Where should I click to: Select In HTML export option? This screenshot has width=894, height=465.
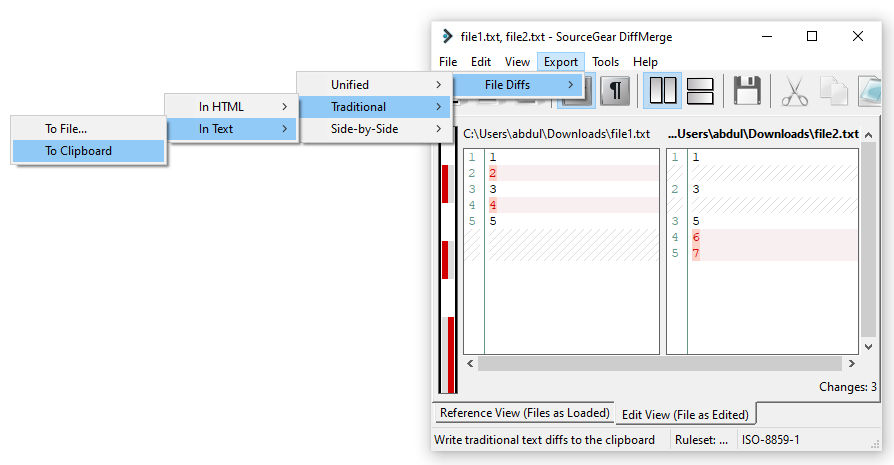pyautogui.click(x=231, y=107)
